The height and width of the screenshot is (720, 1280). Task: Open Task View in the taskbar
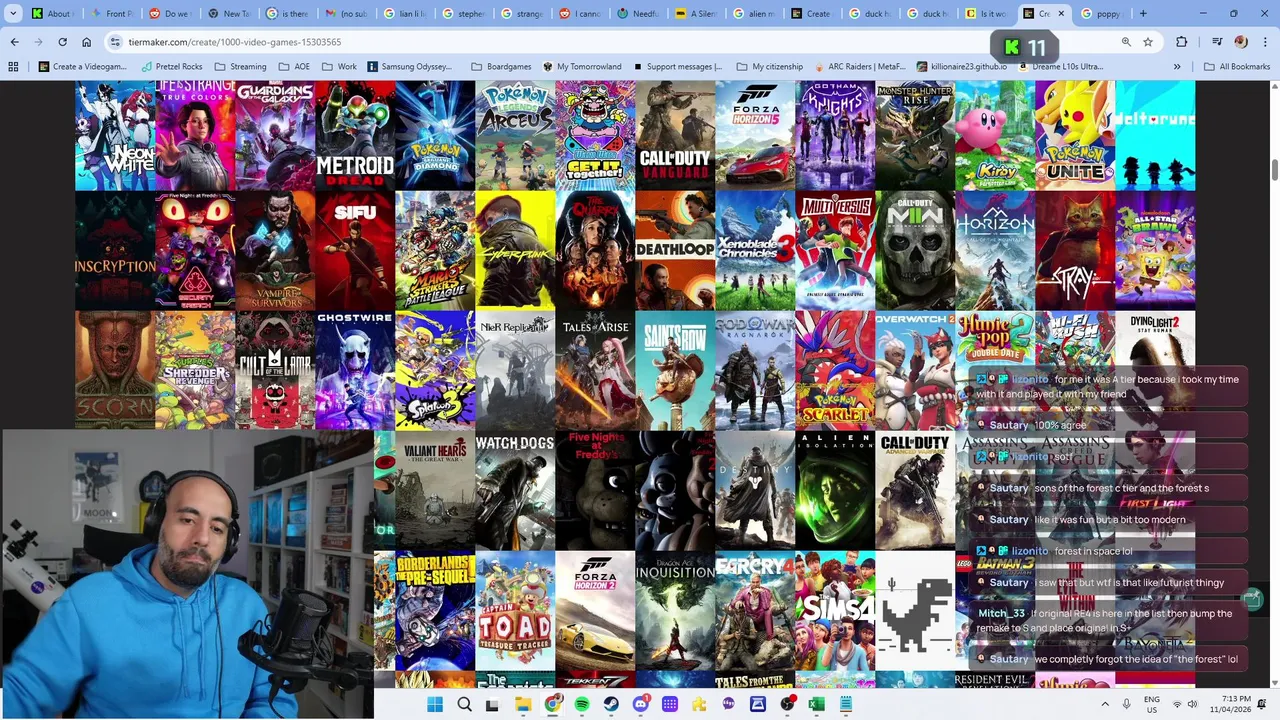click(x=493, y=704)
